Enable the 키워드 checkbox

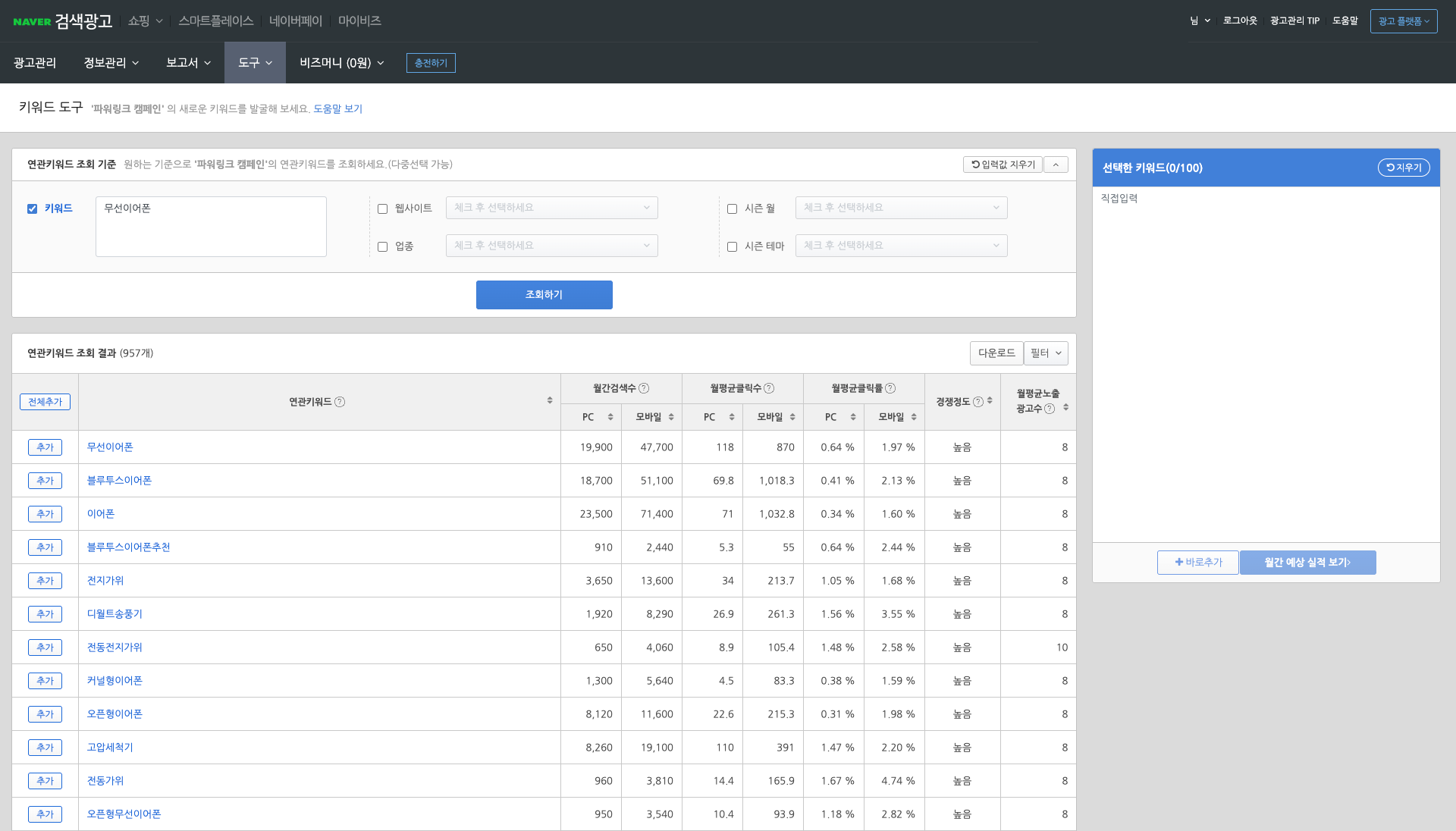32,209
